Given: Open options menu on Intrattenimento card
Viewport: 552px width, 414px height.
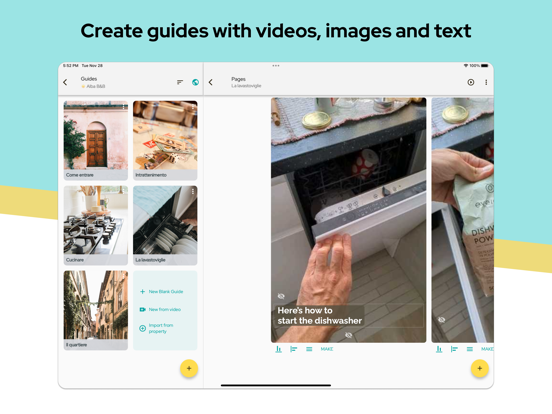Looking at the screenshot, I should pos(193,106).
